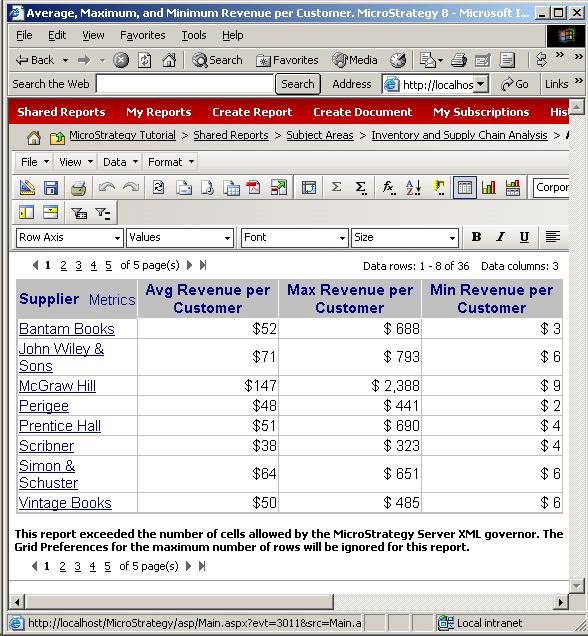
Task: Click the Design mode ruler icon
Action: [x=27, y=188]
